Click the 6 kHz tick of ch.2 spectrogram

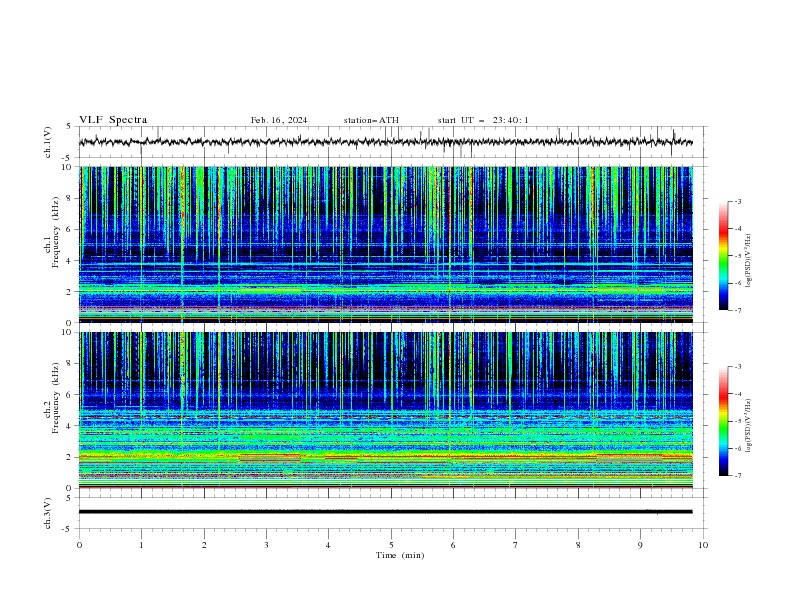[69, 395]
